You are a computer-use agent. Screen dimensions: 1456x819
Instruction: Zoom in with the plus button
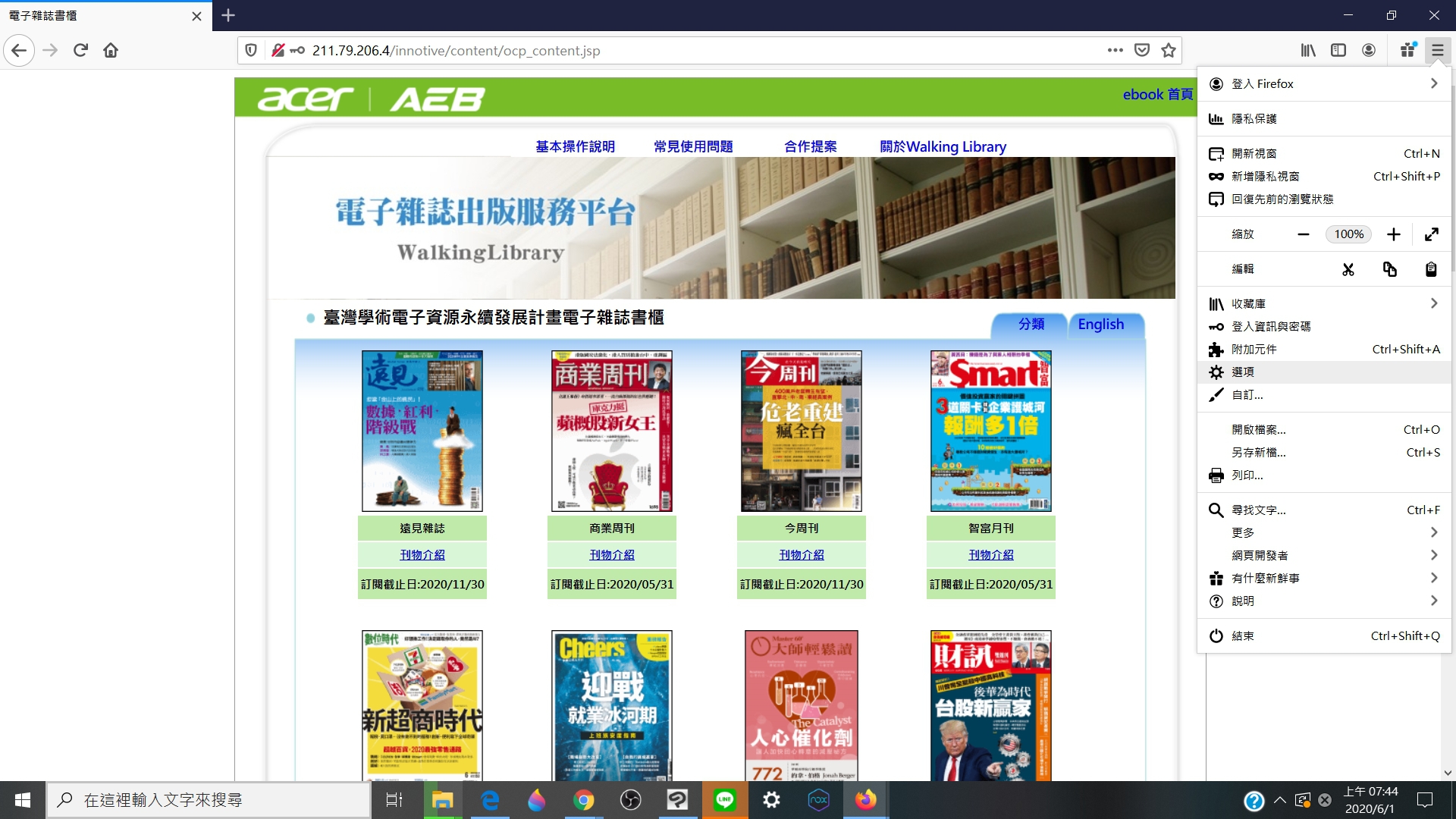[1394, 234]
